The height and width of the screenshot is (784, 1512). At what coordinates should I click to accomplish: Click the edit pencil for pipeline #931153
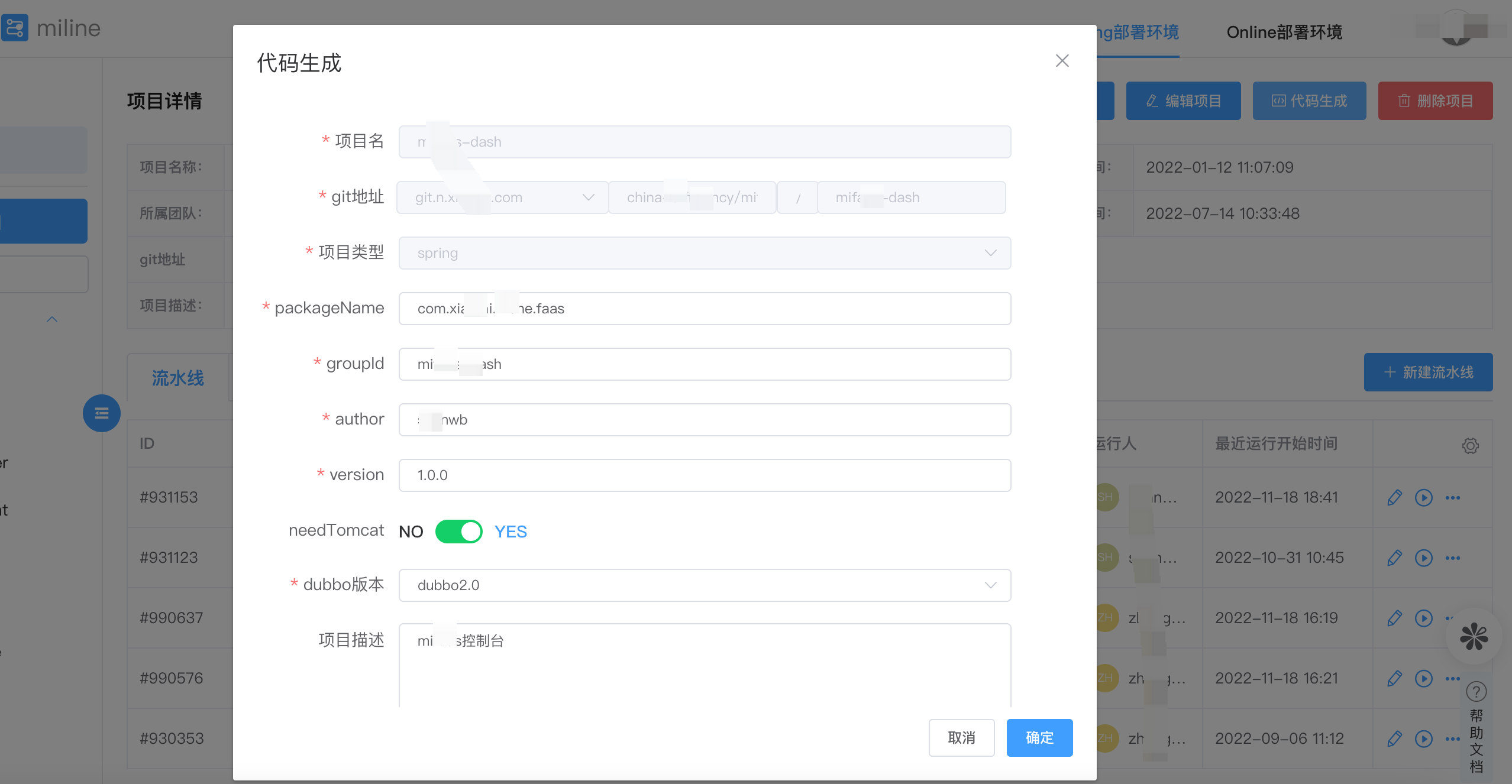tap(1394, 498)
